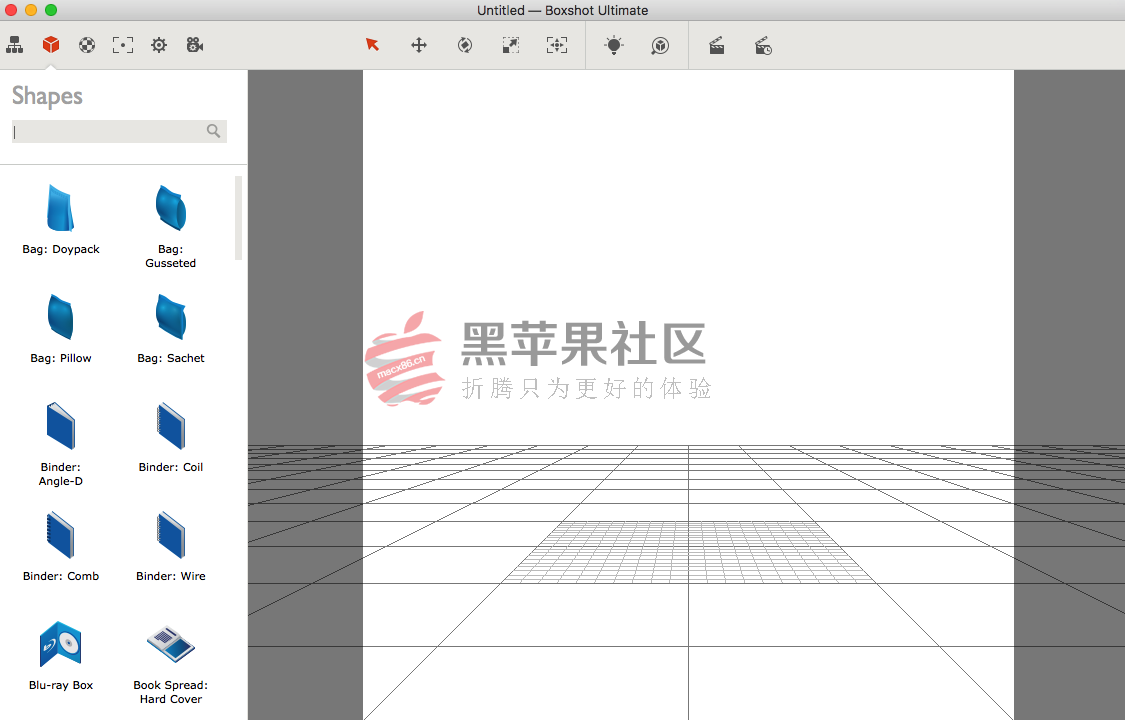The image size is (1125, 720).
Task: Add the Bag: Pillow shape
Action: [61, 328]
